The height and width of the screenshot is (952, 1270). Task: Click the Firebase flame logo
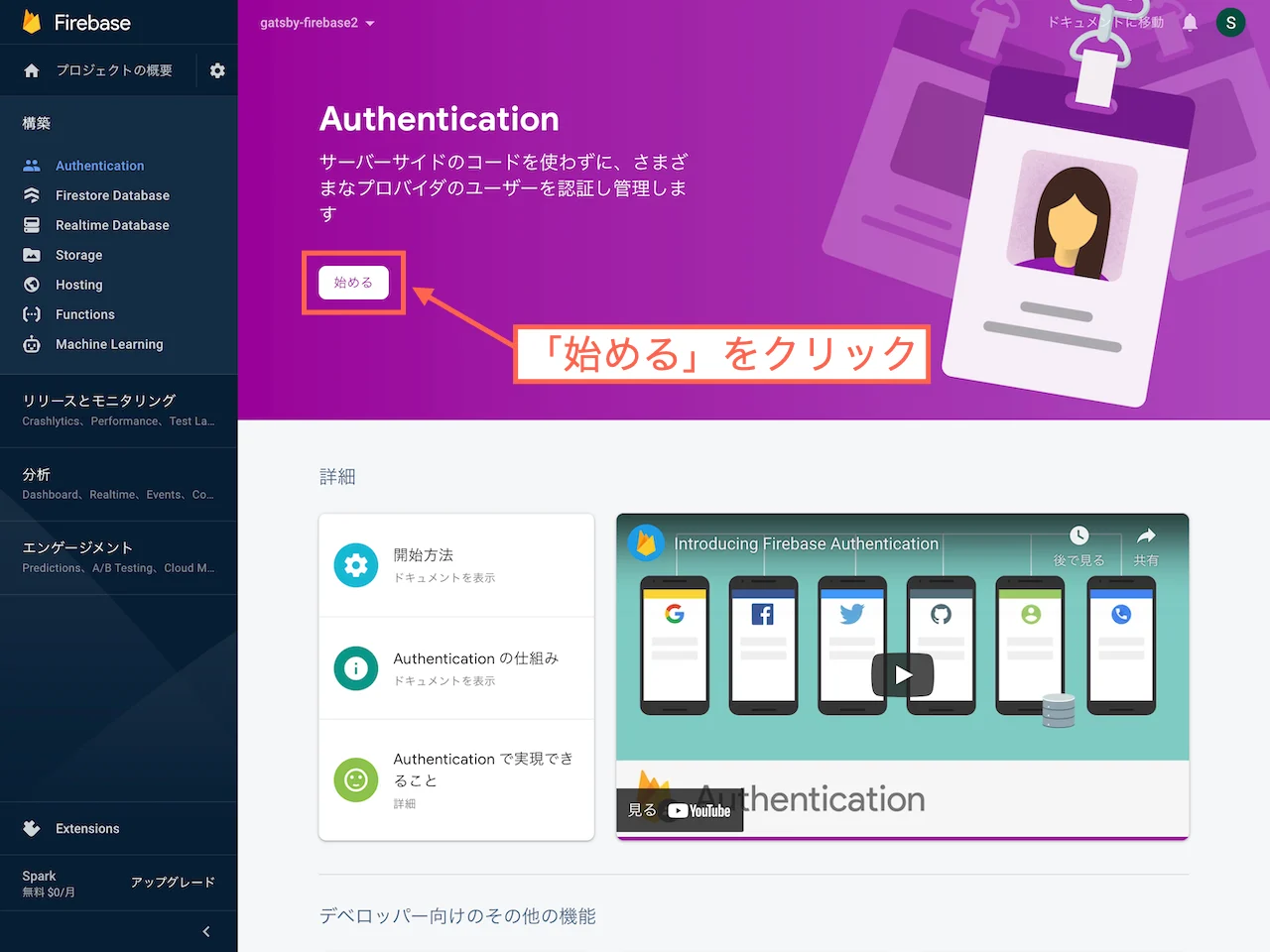(33, 22)
